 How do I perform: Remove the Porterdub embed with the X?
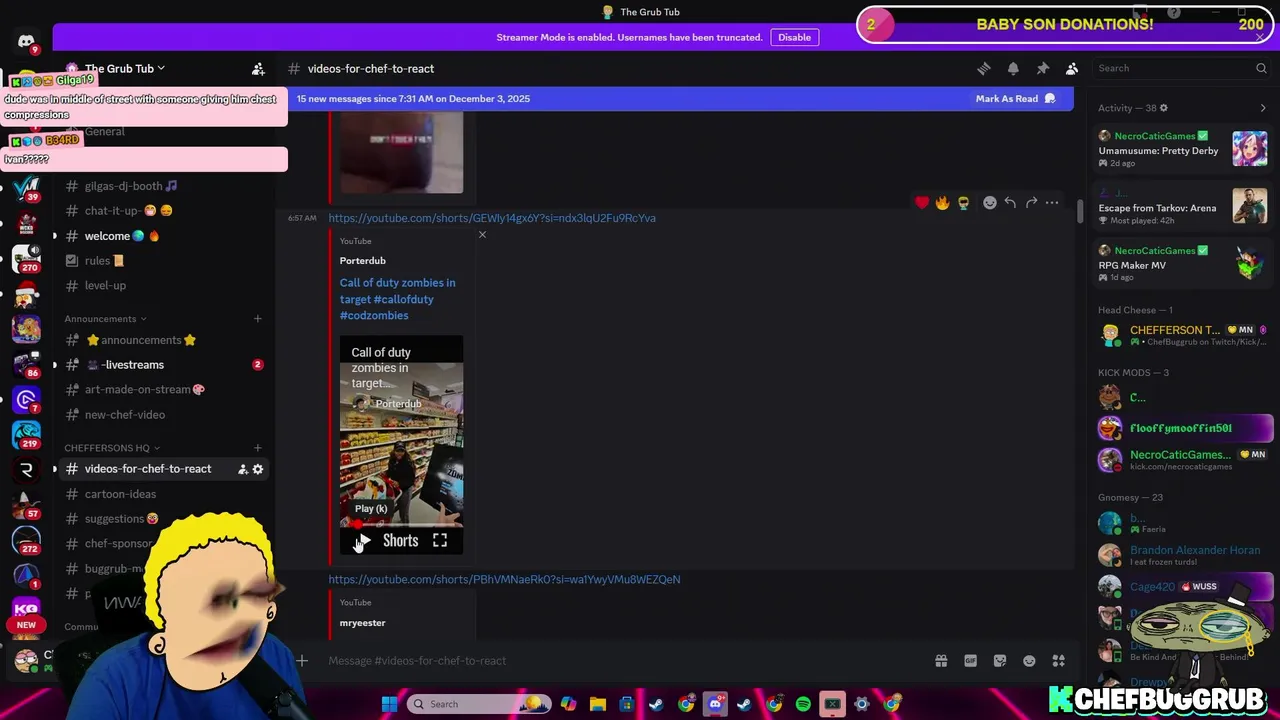(482, 235)
